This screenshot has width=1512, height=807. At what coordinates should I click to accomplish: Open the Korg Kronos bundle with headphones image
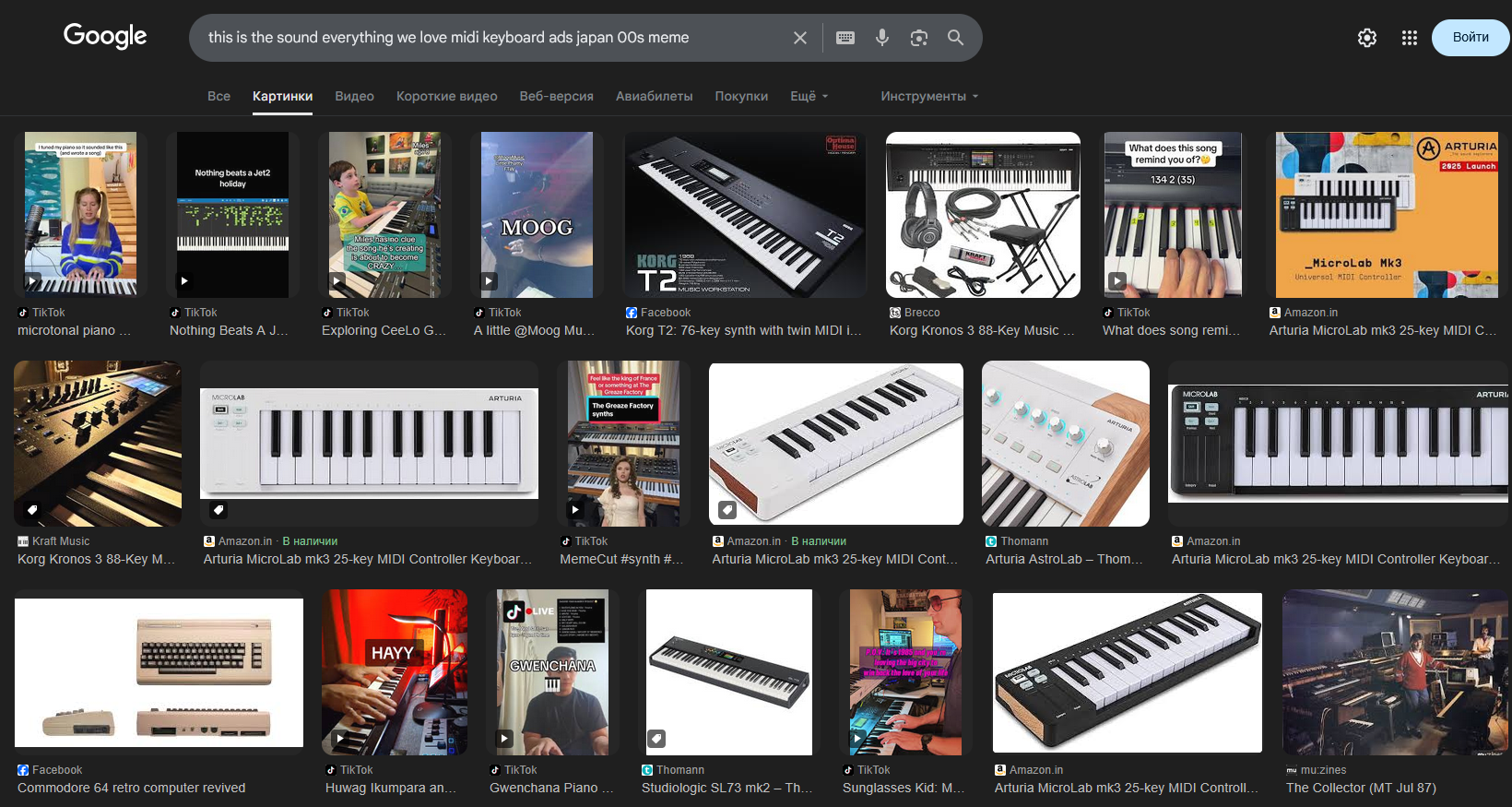(983, 215)
